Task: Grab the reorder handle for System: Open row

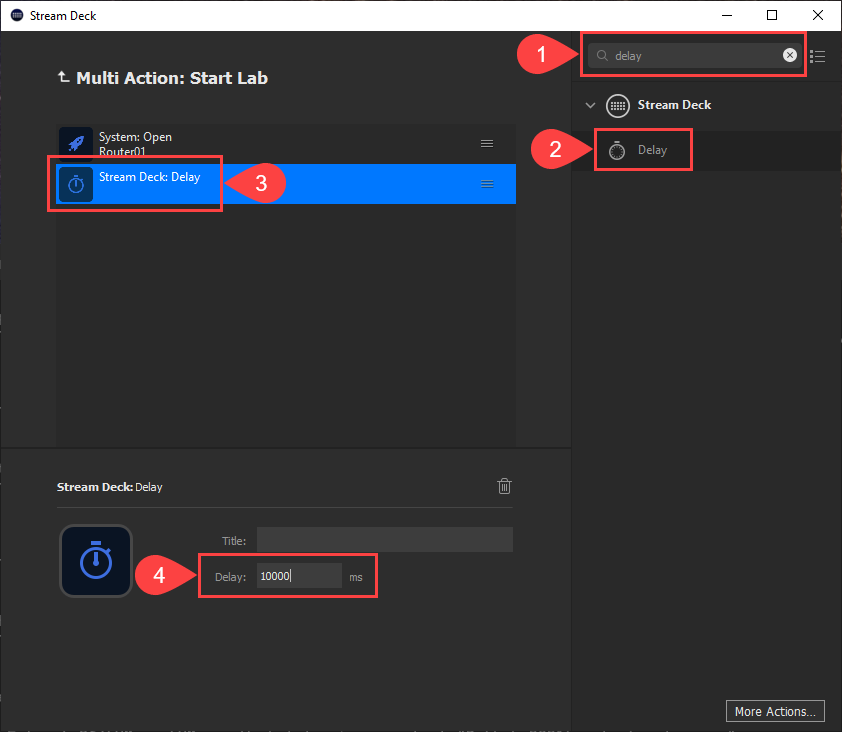Action: pos(487,143)
